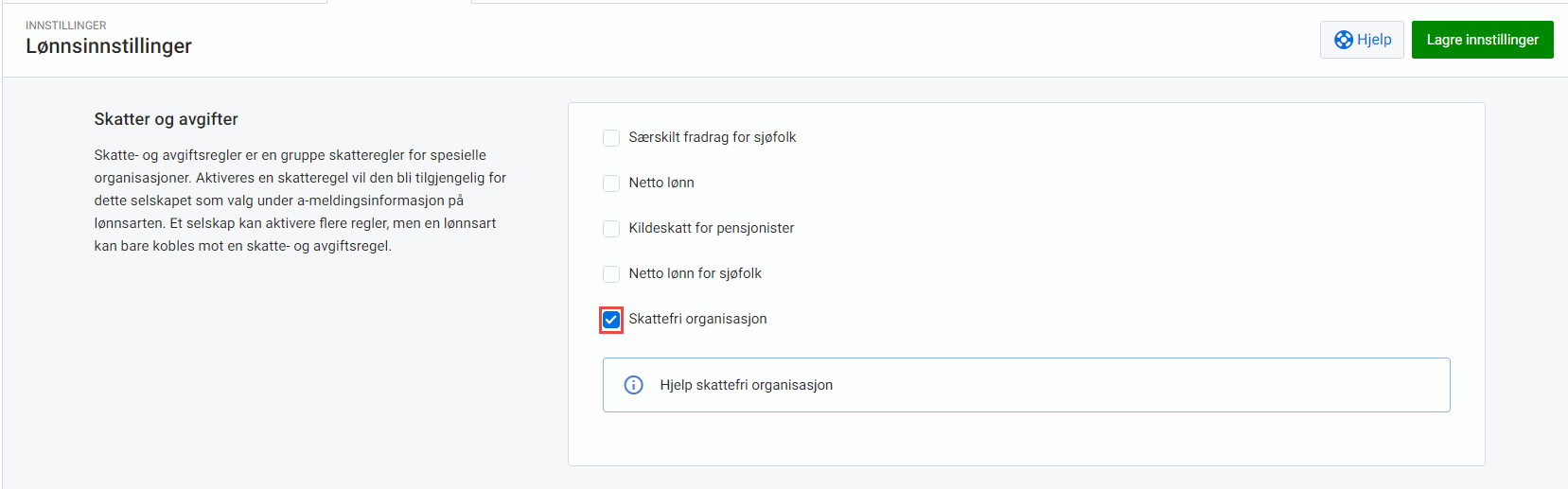
Task: Click the INNSTILLINGER breadcrumb text
Action: point(66,26)
